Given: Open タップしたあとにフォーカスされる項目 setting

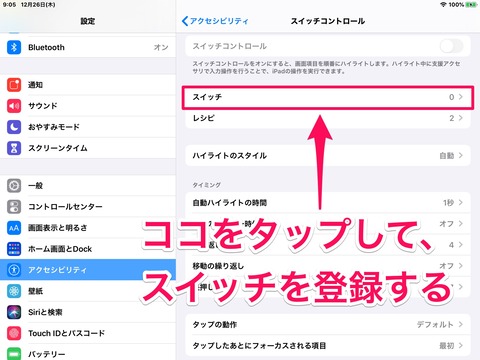Looking at the screenshot, I should click(328, 345).
